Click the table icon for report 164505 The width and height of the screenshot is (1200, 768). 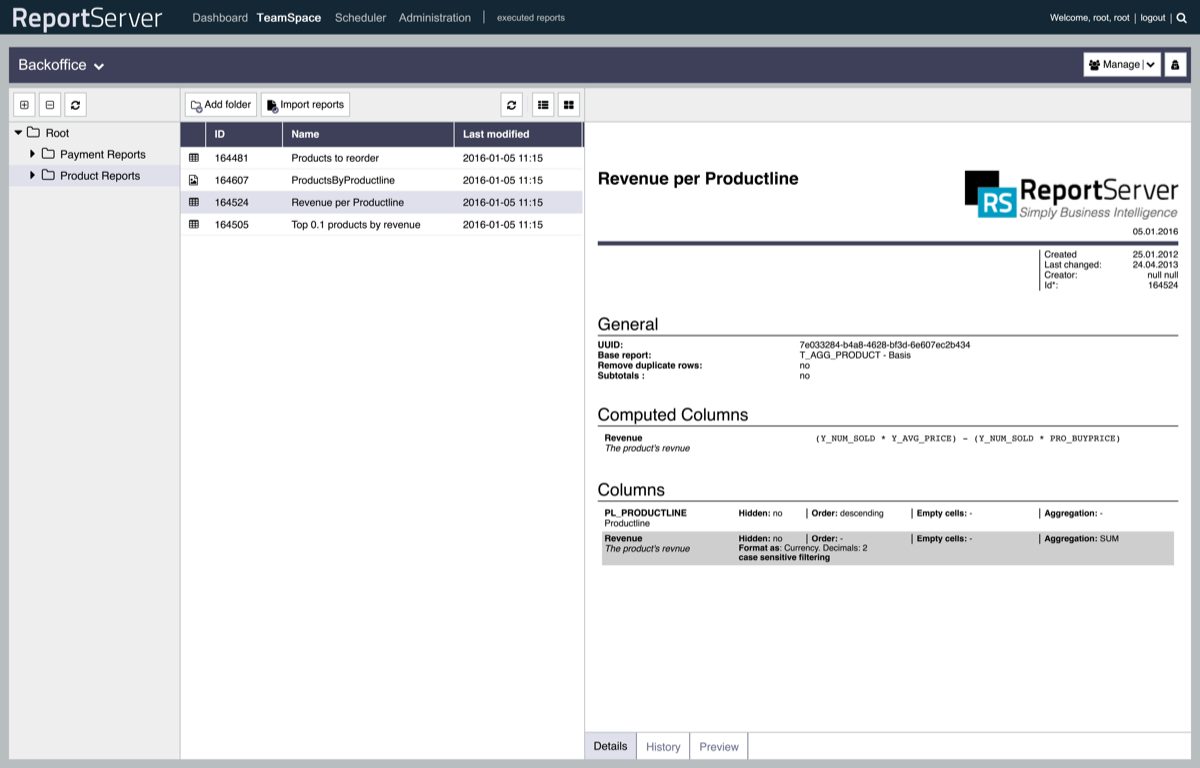pos(194,225)
